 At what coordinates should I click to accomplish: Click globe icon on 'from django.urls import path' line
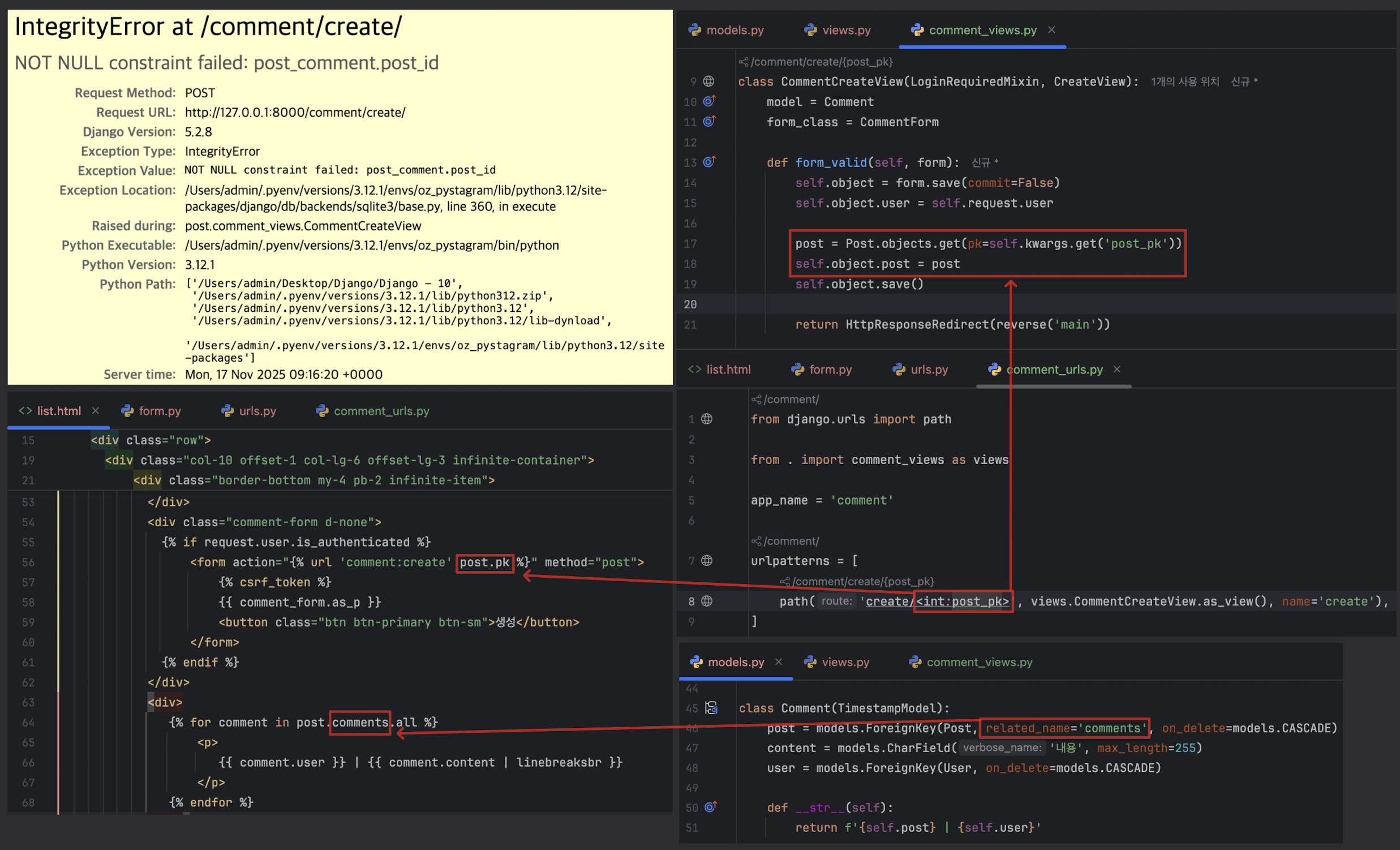[707, 419]
